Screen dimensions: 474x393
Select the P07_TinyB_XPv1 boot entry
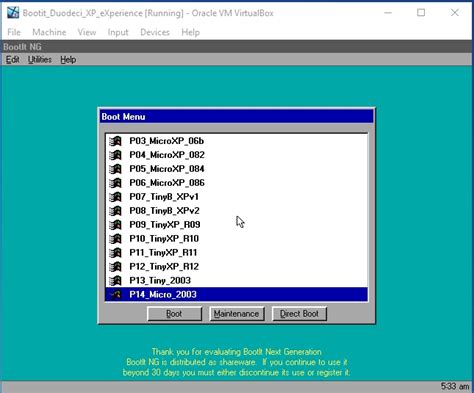pyautogui.click(x=237, y=197)
